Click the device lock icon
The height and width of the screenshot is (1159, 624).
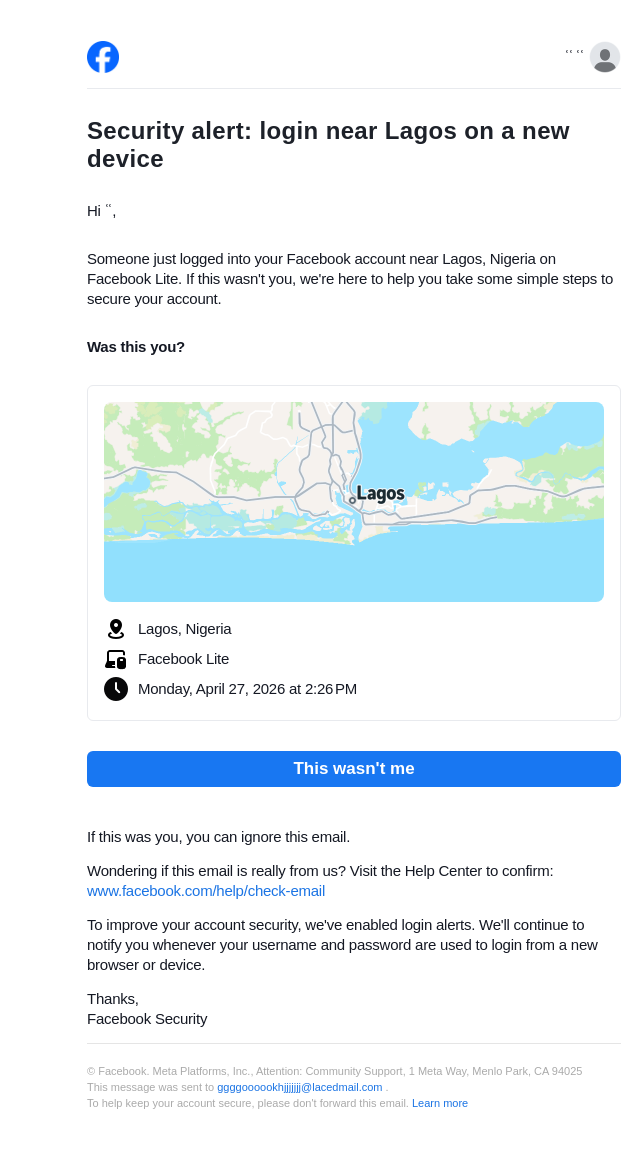click(x=116, y=659)
